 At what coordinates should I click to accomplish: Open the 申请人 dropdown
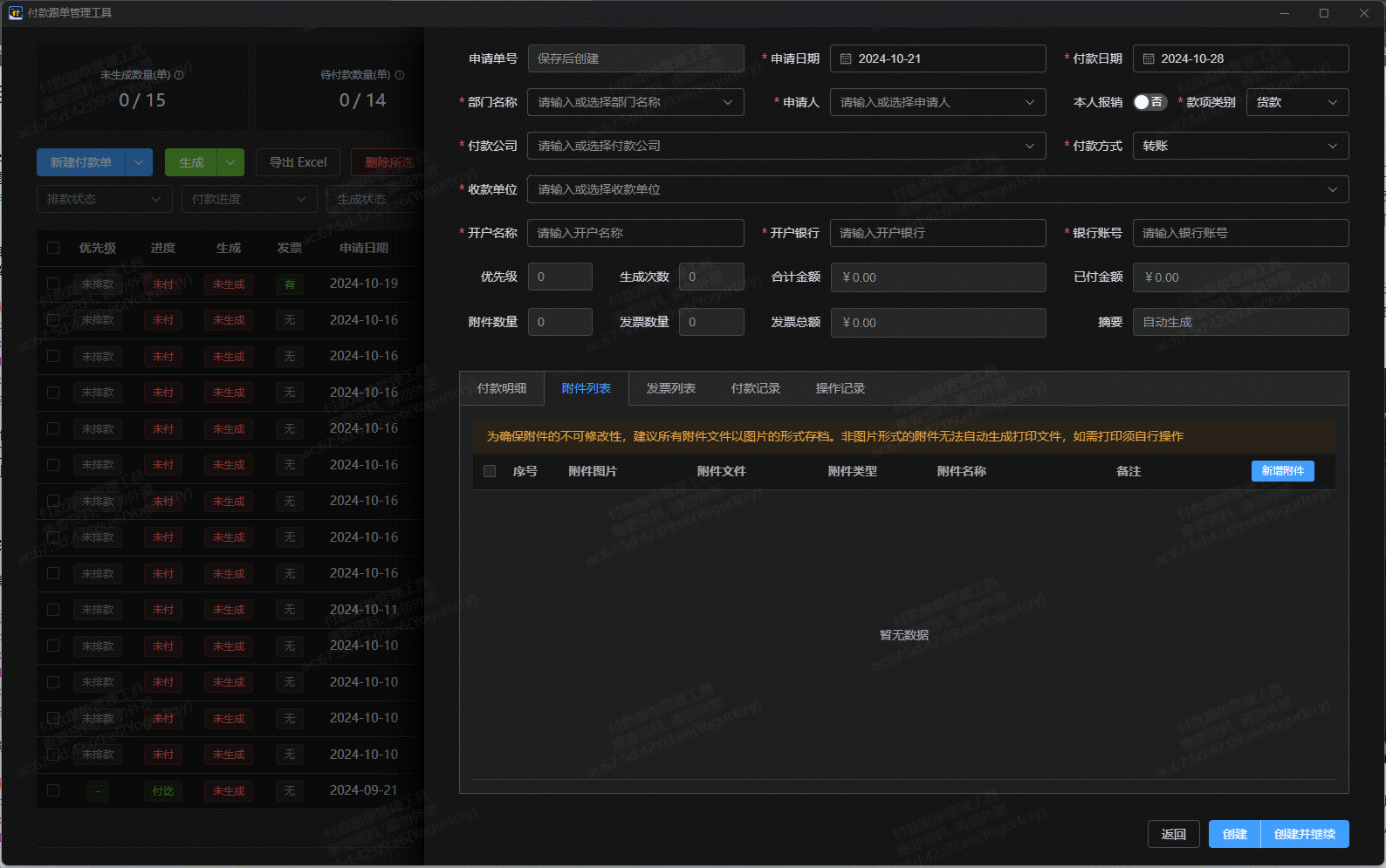click(937, 102)
